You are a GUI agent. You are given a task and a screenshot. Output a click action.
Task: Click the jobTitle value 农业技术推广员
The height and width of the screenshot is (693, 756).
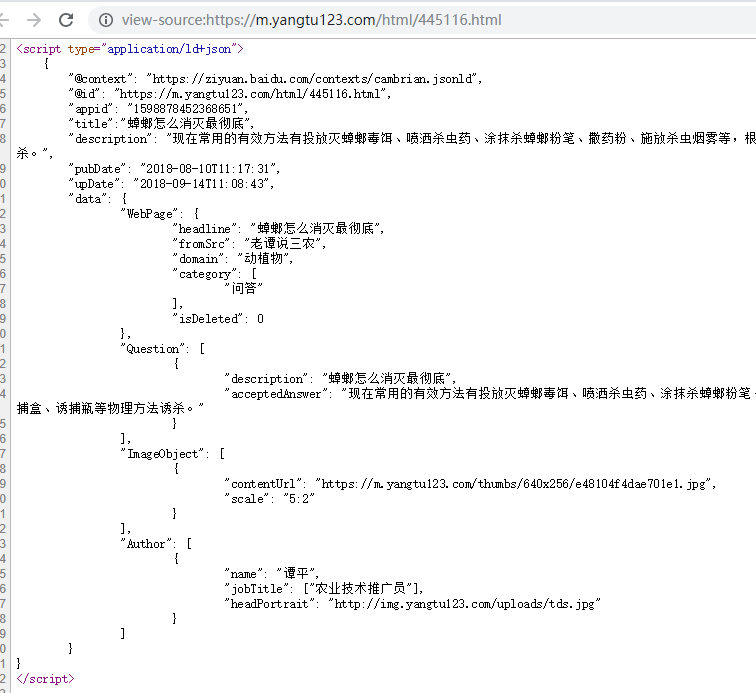[x=360, y=588]
